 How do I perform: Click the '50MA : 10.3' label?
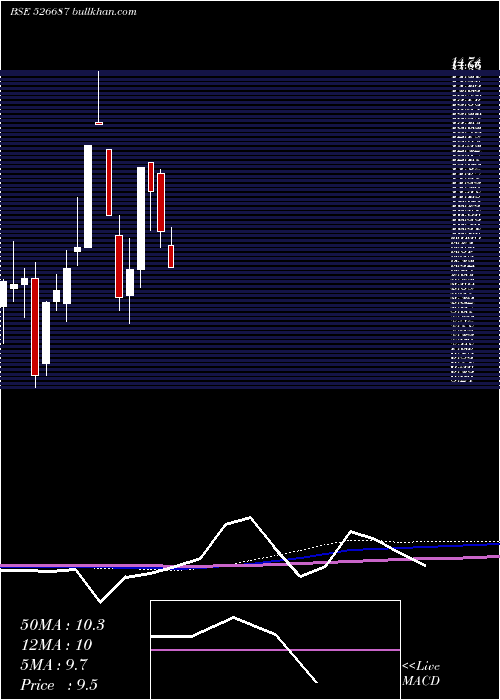pyautogui.click(x=62, y=625)
